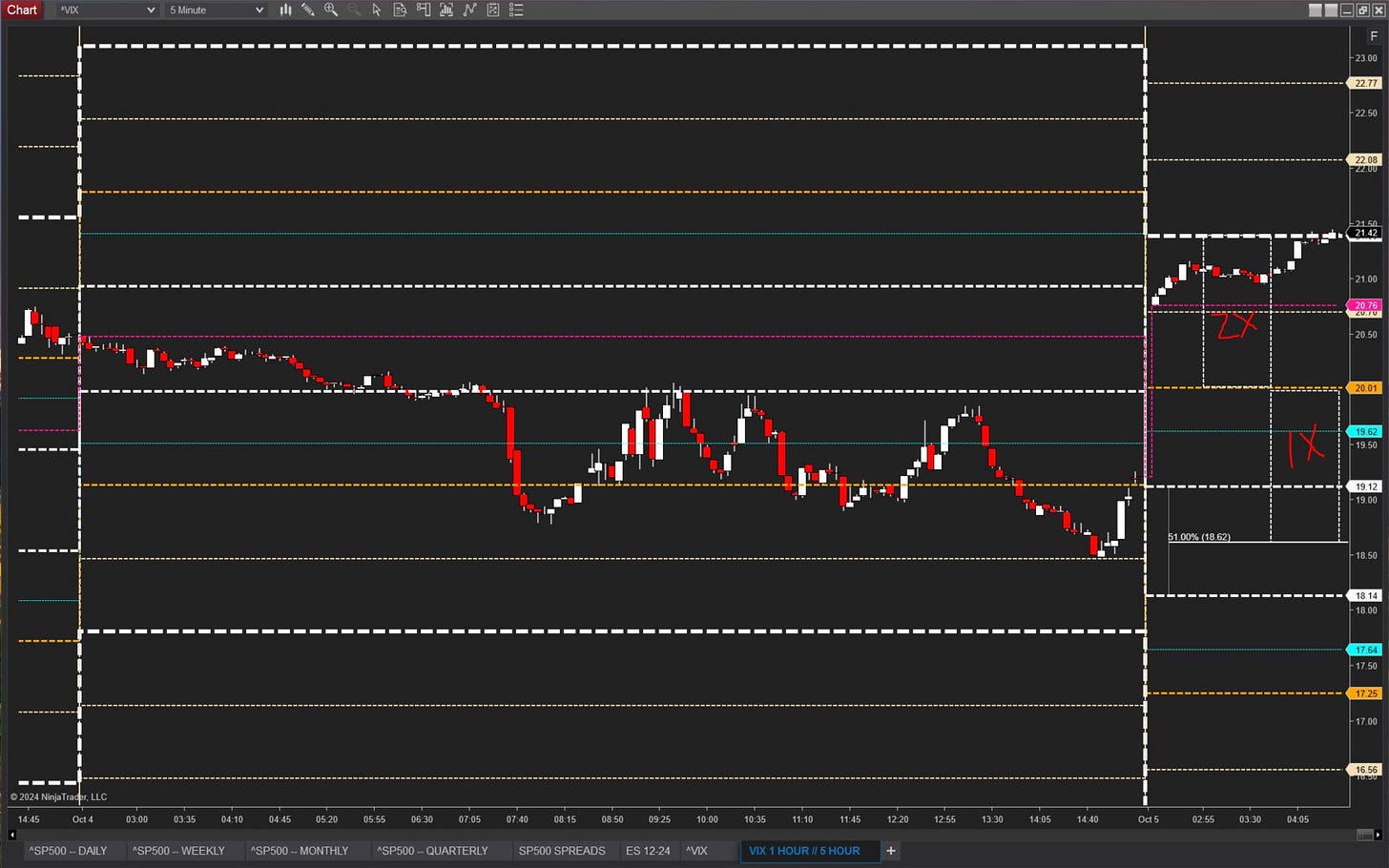The height and width of the screenshot is (868, 1389).
Task: Restore down the chart window
Action: coord(1362,10)
